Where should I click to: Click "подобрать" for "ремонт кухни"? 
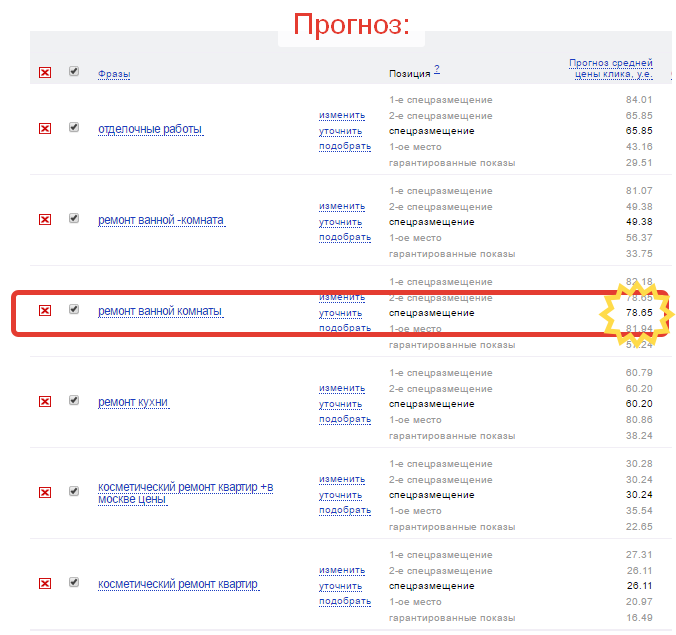coord(345,419)
